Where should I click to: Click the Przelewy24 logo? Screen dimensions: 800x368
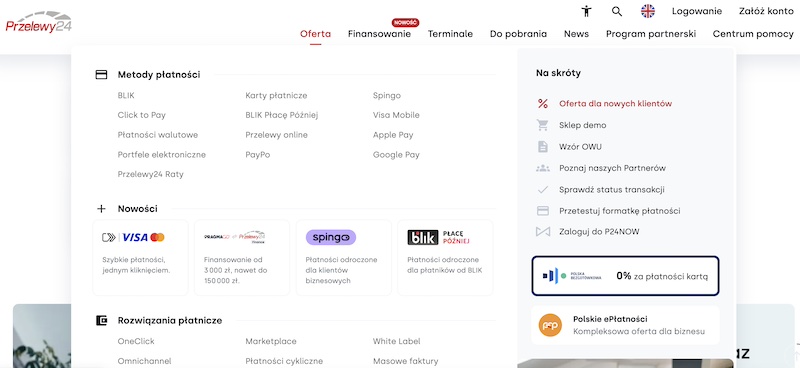point(38,23)
